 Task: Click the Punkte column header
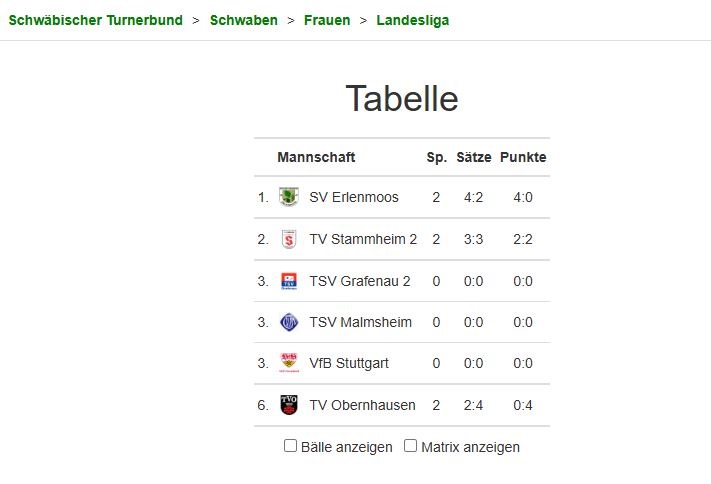[523, 157]
